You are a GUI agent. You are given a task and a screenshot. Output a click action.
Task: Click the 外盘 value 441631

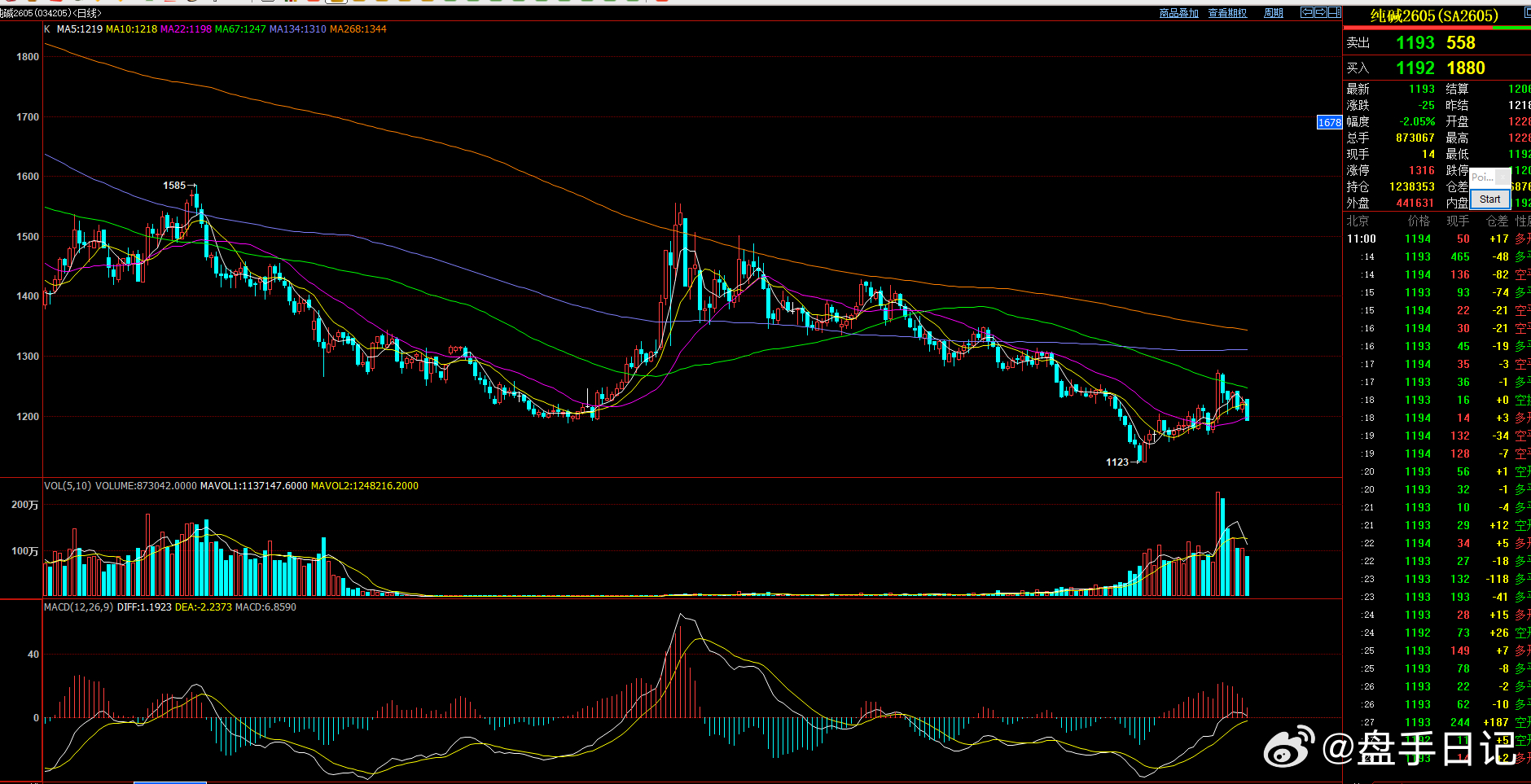1415,204
